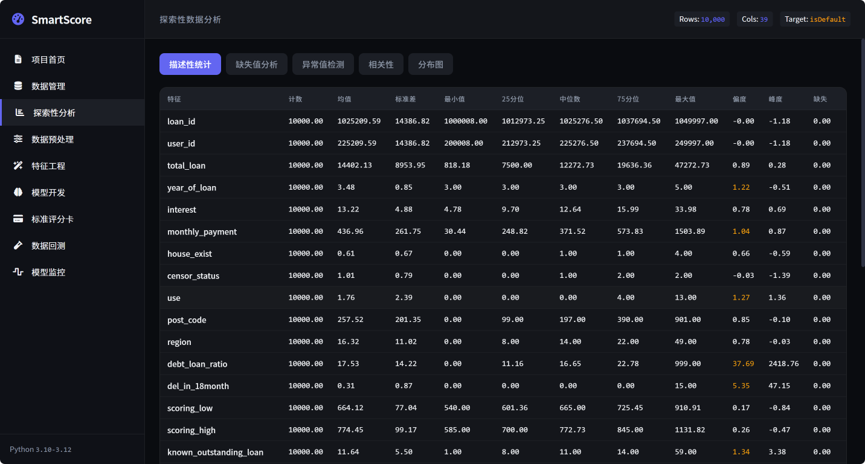Click the 数据回测 pencil icon
865x464 pixels.
pos(18,245)
